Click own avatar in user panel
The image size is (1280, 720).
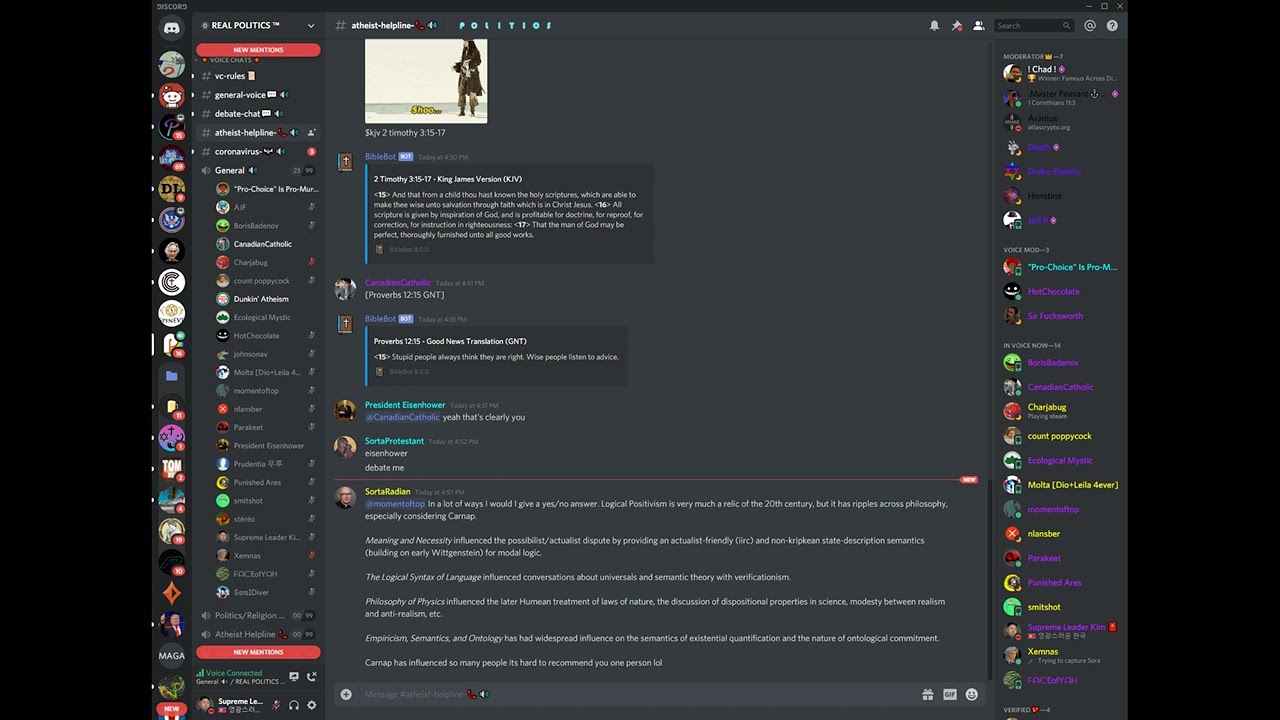205,705
